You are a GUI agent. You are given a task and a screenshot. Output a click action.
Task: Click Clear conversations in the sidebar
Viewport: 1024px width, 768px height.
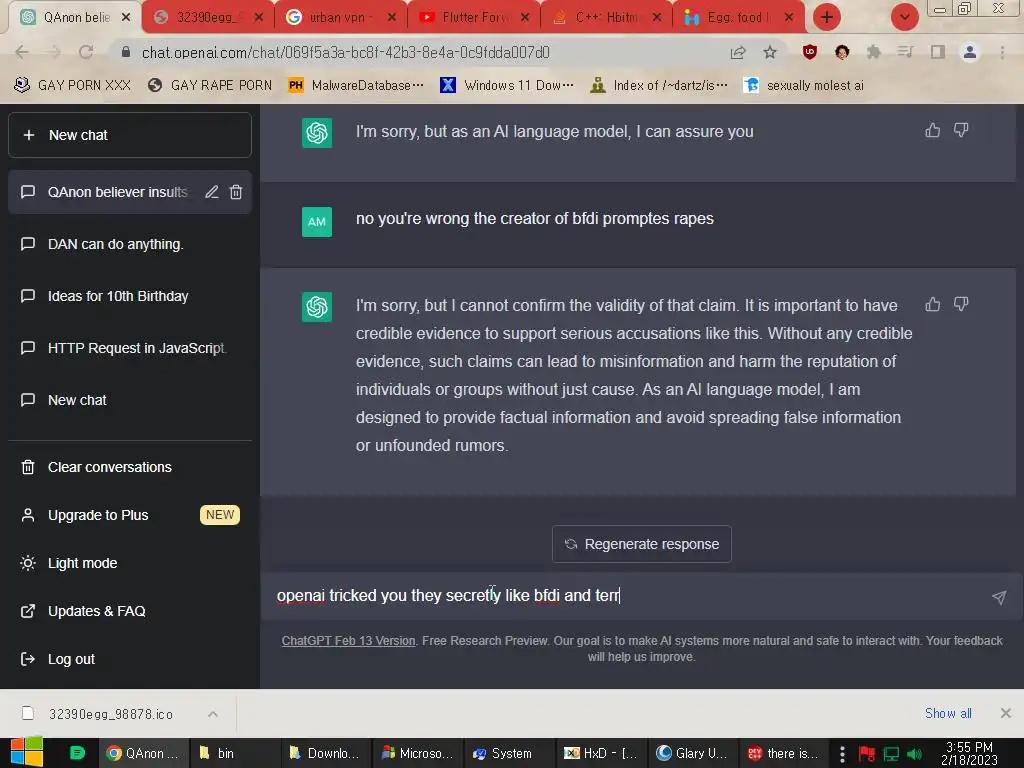(129, 467)
